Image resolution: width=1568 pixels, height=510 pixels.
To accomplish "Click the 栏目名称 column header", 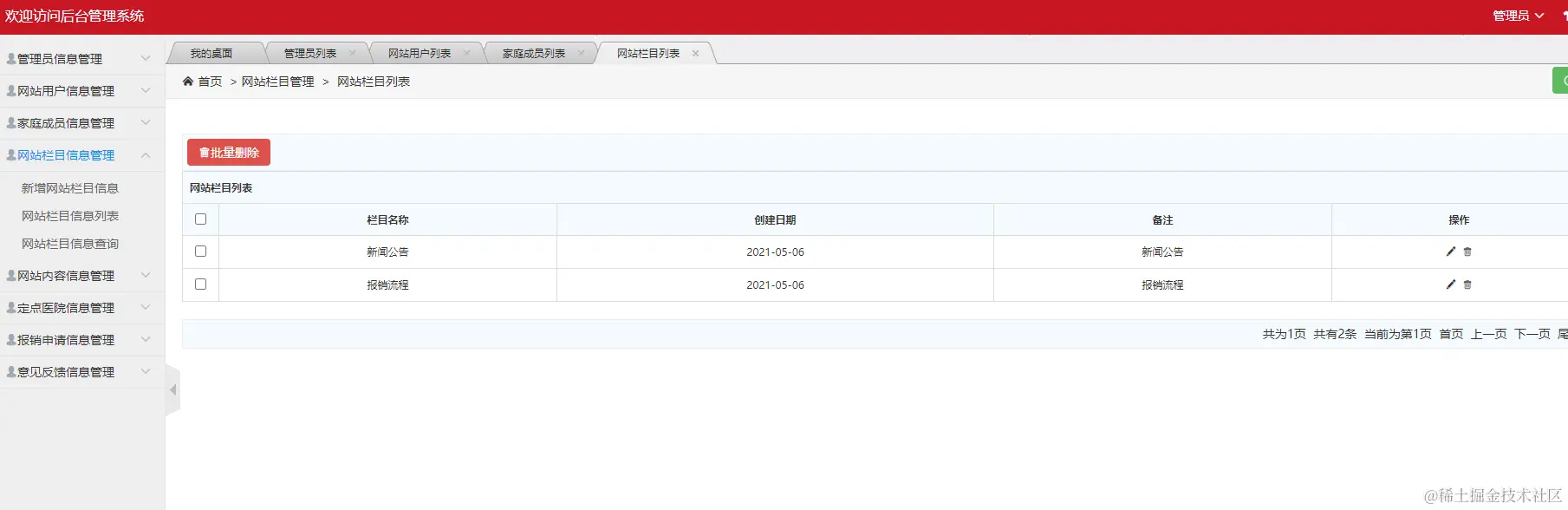I will click(x=387, y=219).
